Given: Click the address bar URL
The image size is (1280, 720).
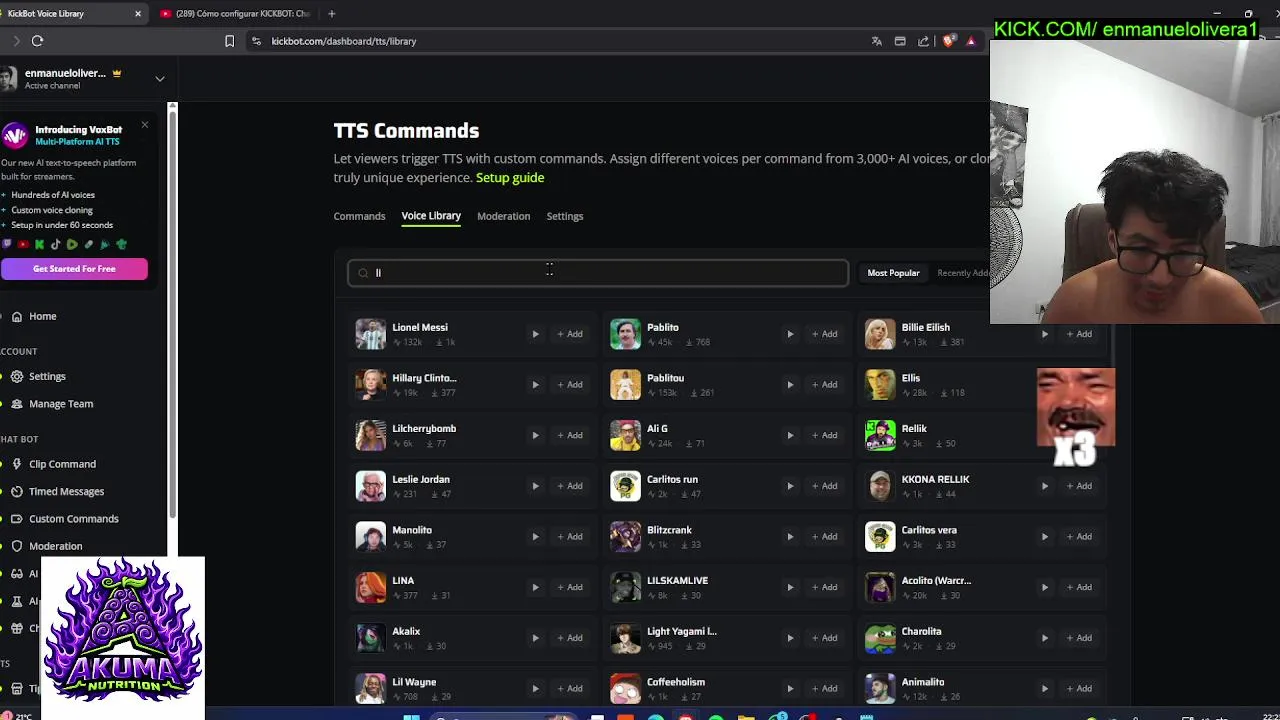Looking at the screenshot, I should point(344,41).
